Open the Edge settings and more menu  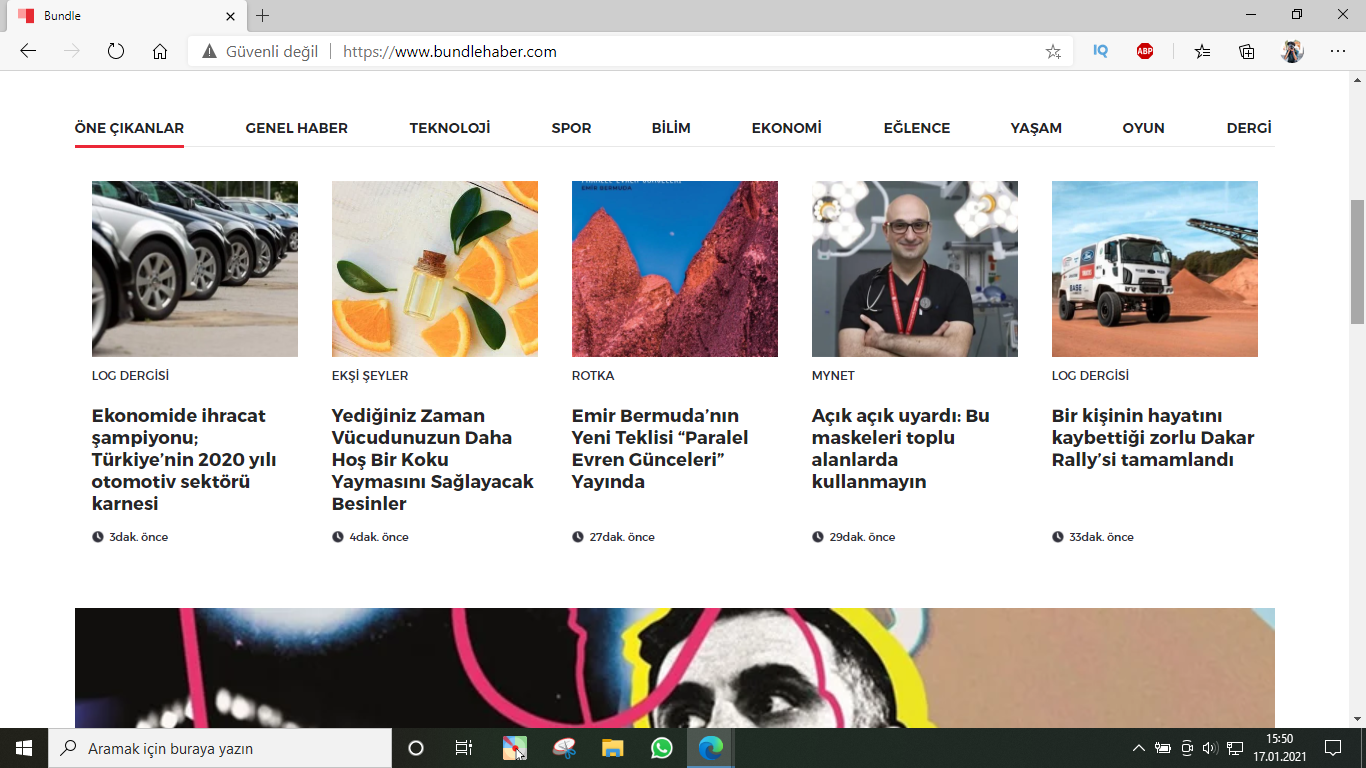pos(1338,51)
